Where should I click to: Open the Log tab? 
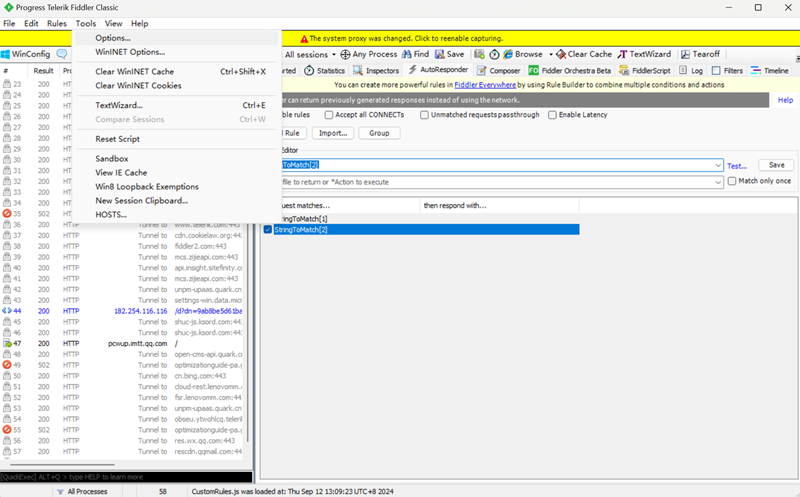[x=691, y=70]
